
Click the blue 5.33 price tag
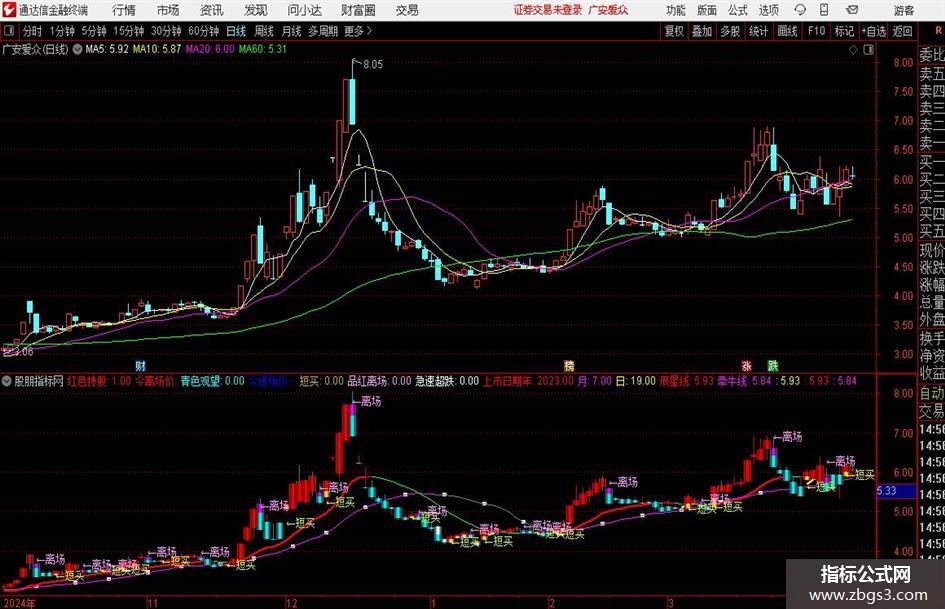896,491
